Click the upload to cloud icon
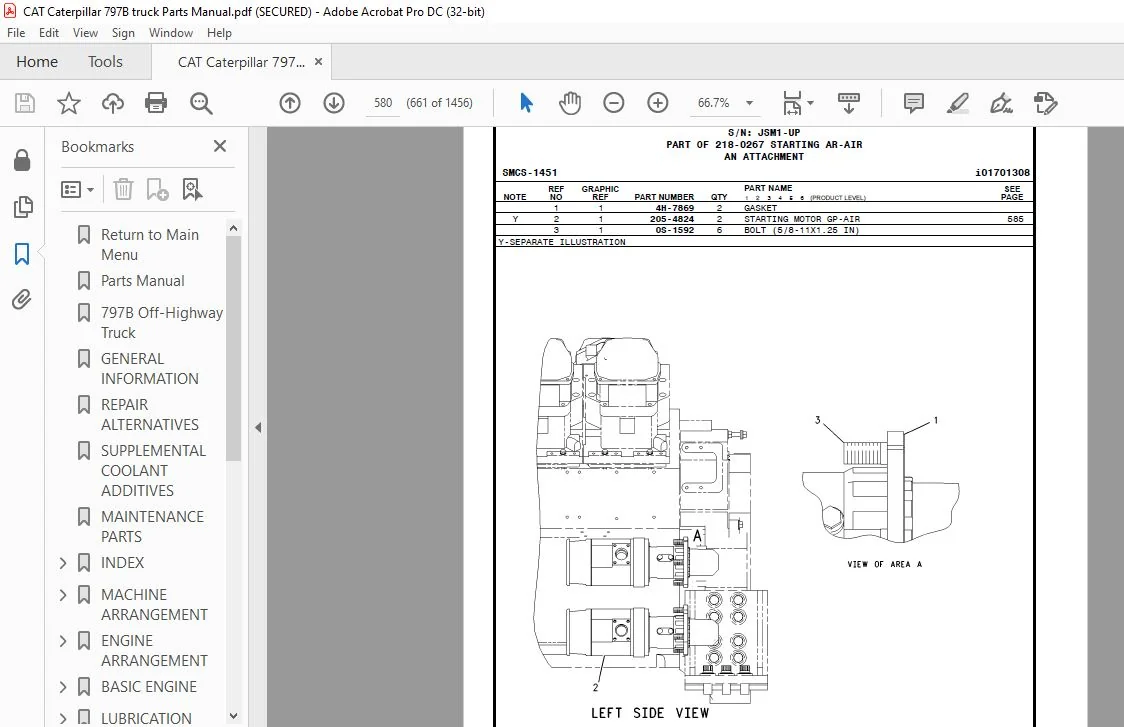The width and height of the screenshot is (1124, 727). [113, 103]
